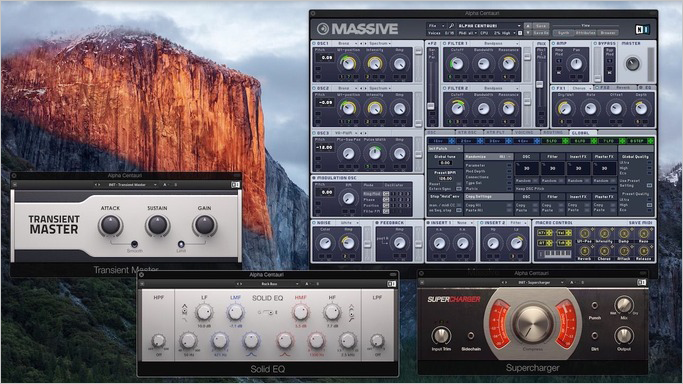The image size is (683, 384).
Task: Open INIT - Supercharger preset dropdown
Action: point(537,283)
